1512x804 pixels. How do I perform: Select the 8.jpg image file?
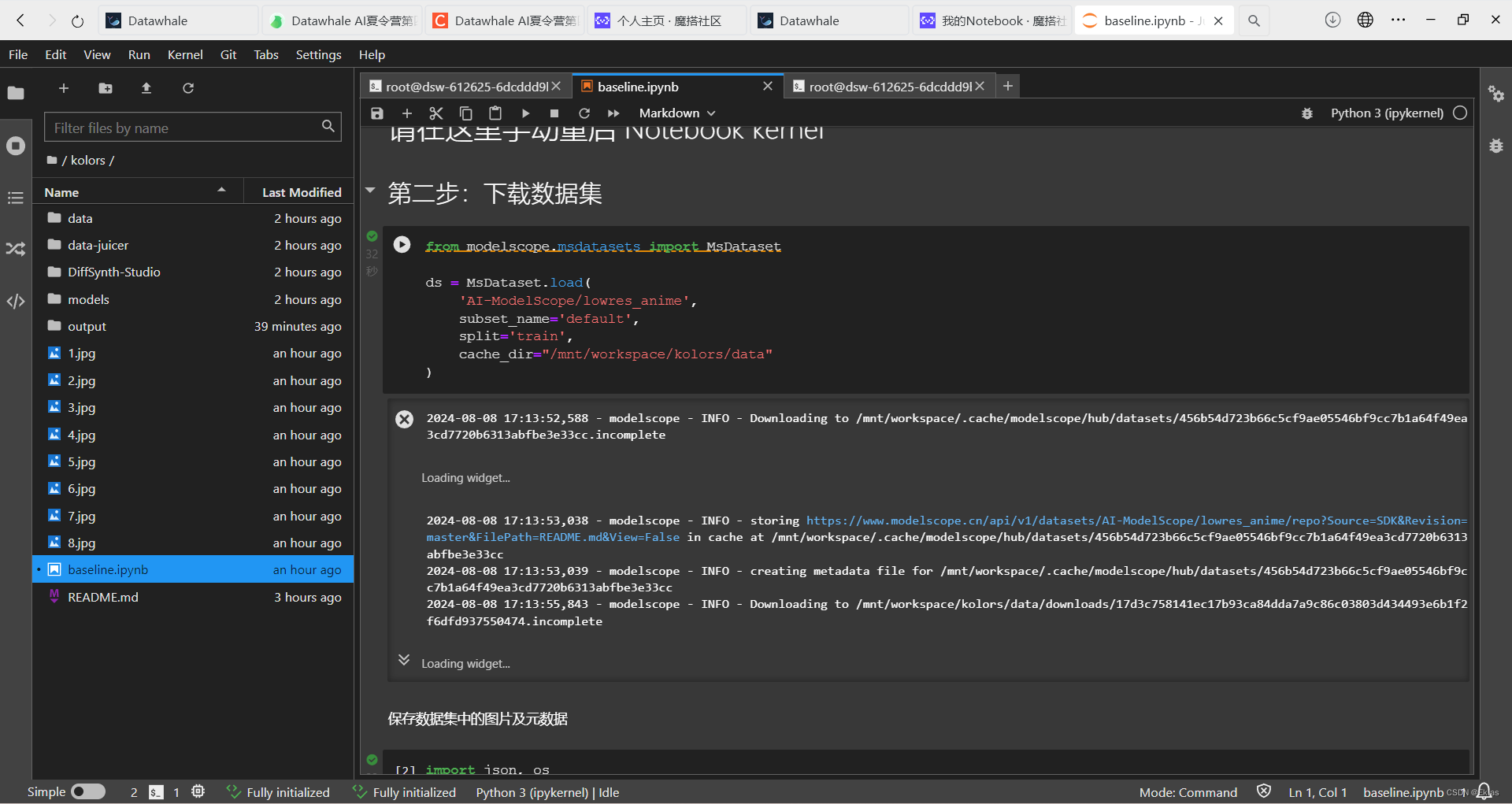click(x=193, y=543)
